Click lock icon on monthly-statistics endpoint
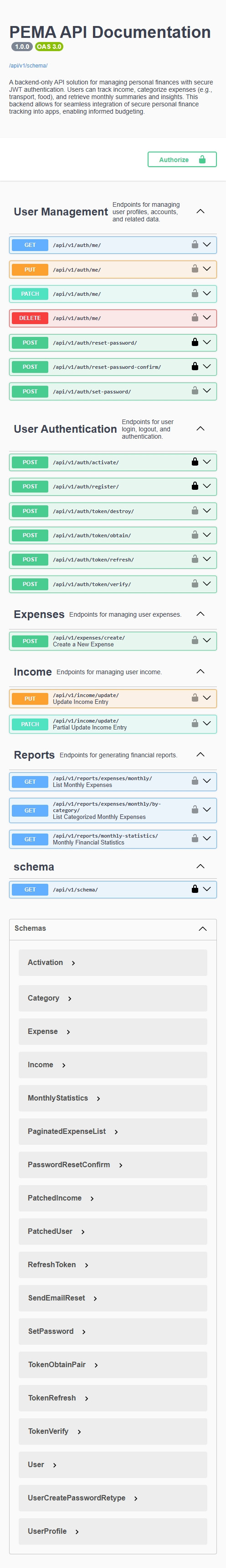This screenshot has width=226, height=1568. coord(195,838)
